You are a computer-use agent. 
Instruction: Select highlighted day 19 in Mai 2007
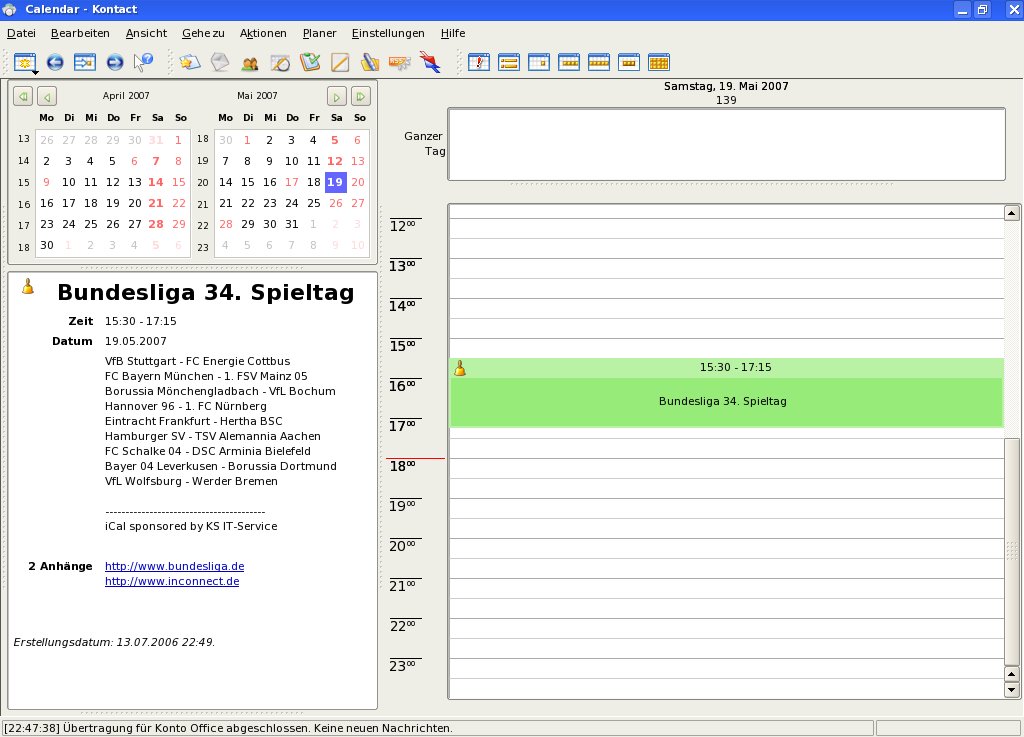335,182
